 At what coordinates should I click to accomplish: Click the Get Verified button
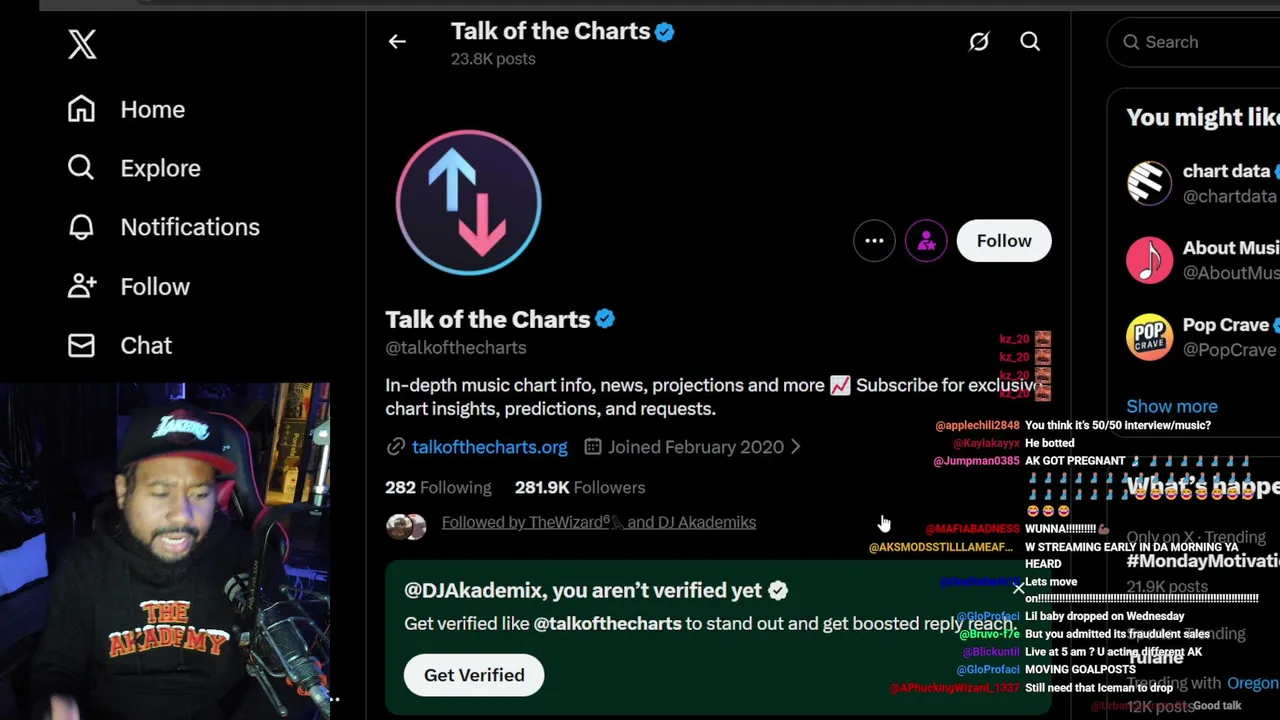474,675
